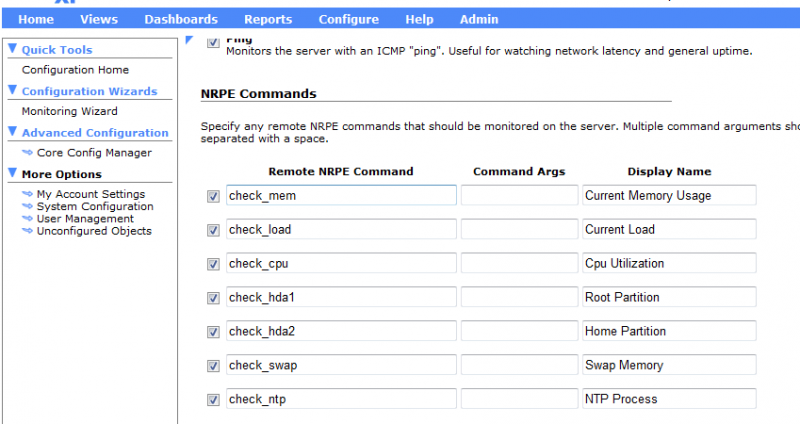This screenshot has width=800, height=424.
Task: Uncheck the check_ntp command checkbox
Action: click(213, 400)
